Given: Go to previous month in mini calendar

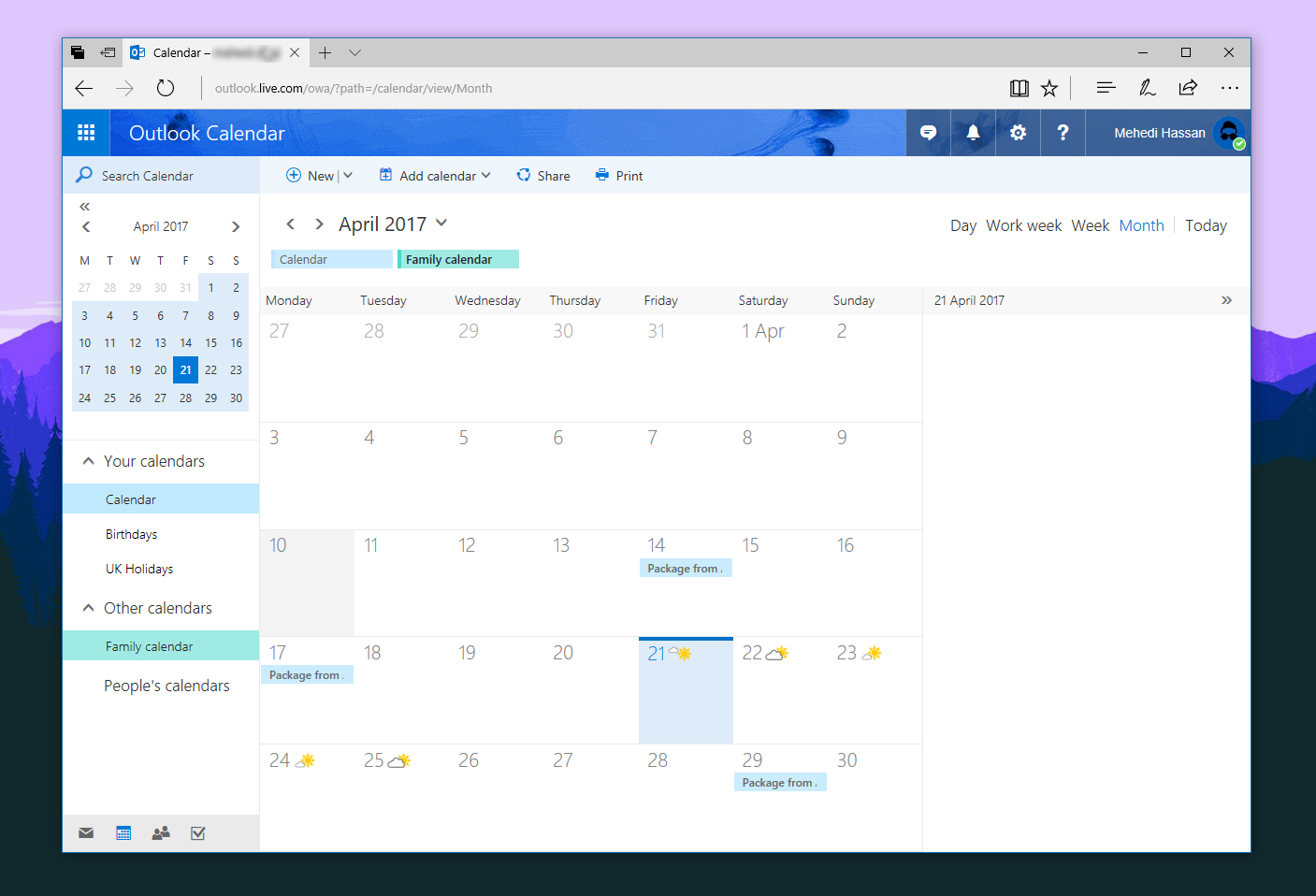Looking at the screenshot, I should [86, 226].
